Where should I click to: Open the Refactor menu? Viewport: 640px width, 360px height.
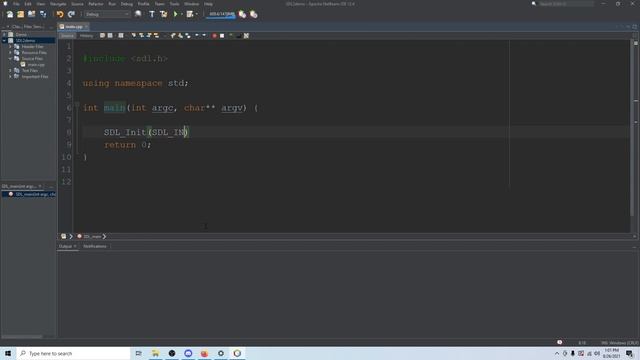[96, 4]
